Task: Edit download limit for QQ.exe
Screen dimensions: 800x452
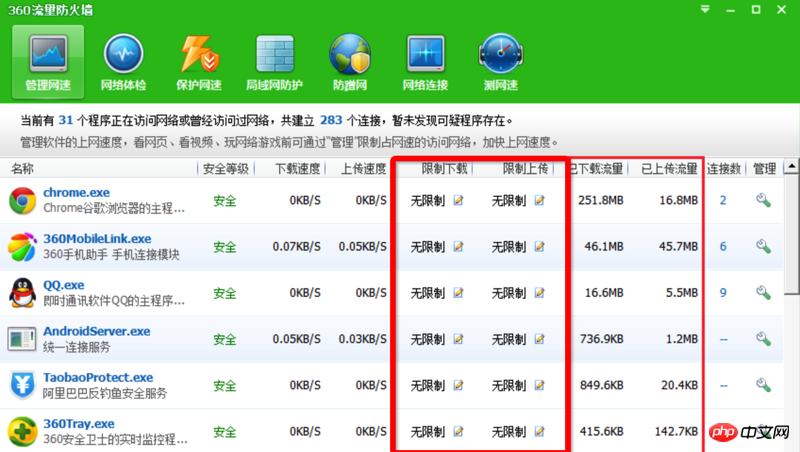Action: pyautogui.click(x=458, y=293)
